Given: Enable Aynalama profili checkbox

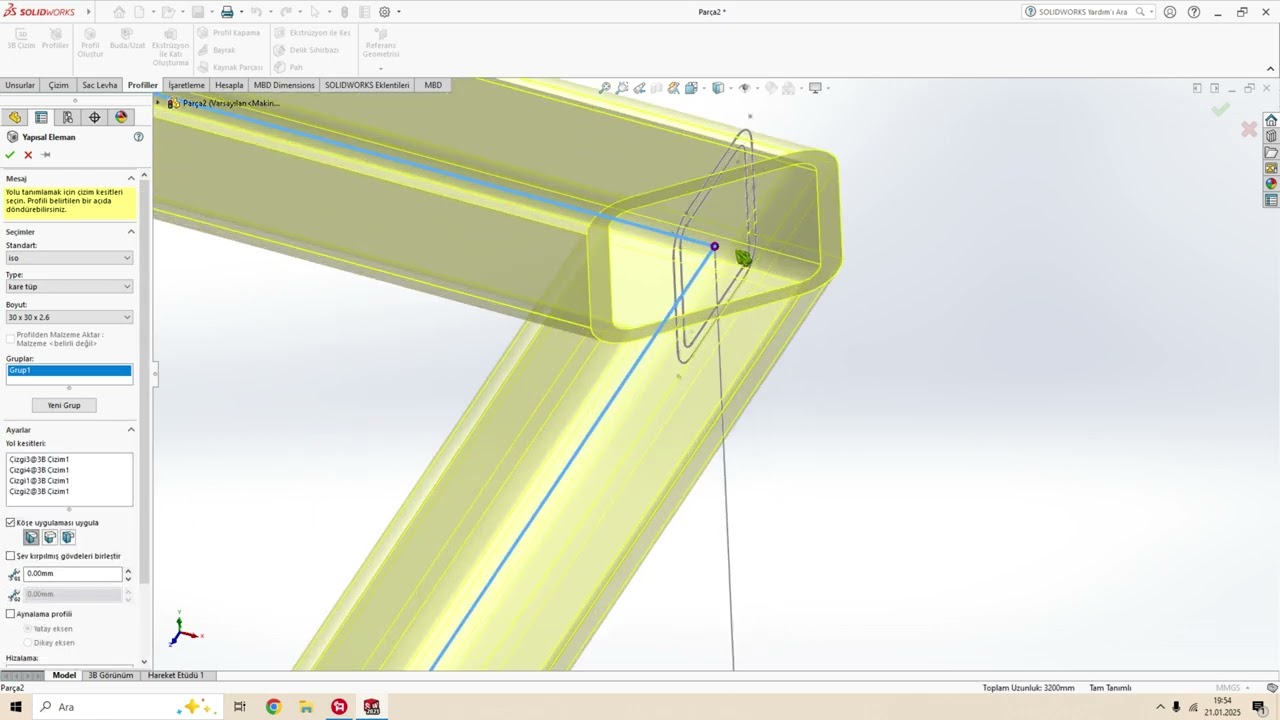Looking at the screenshot, I should tap(11, 614).
